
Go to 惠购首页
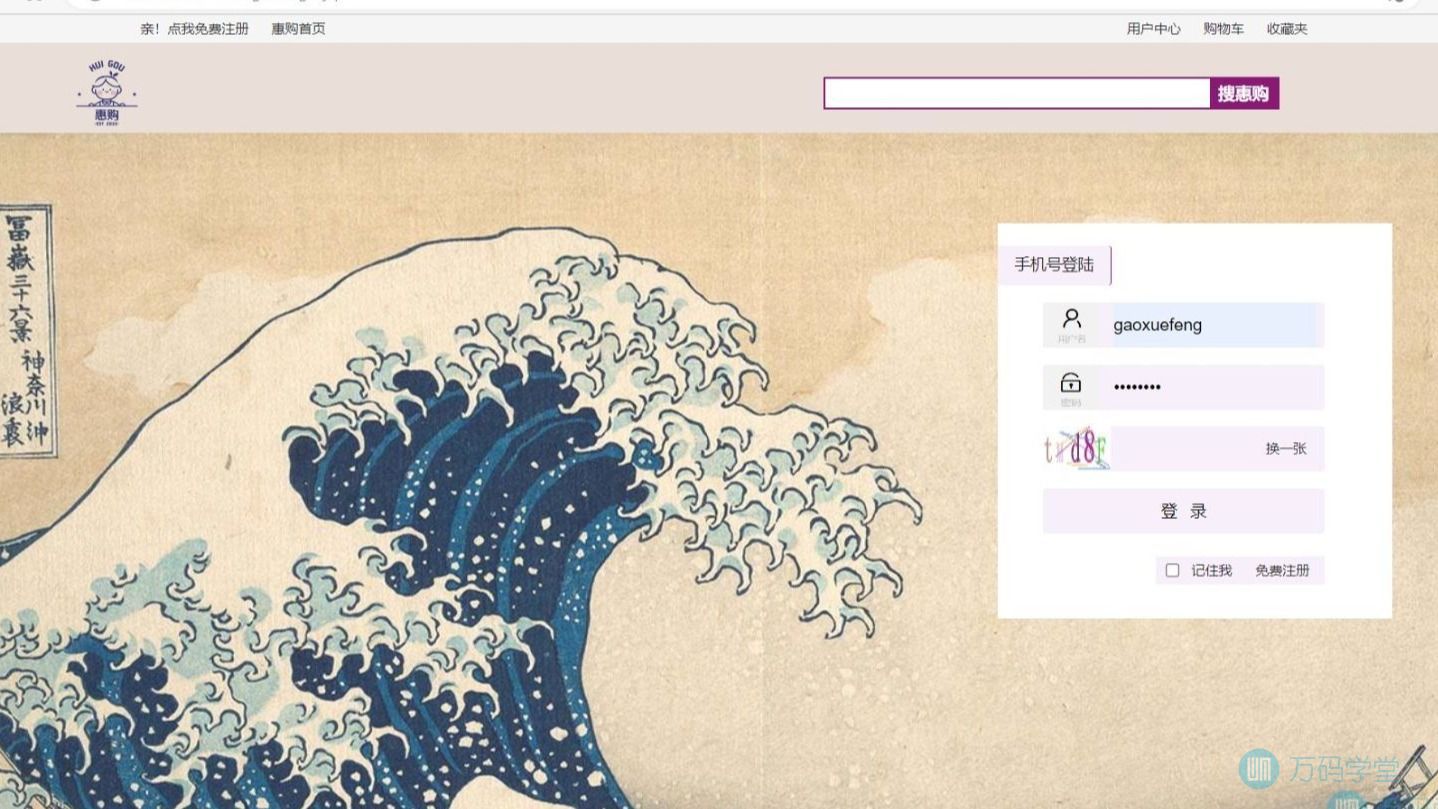click(298, 28)
